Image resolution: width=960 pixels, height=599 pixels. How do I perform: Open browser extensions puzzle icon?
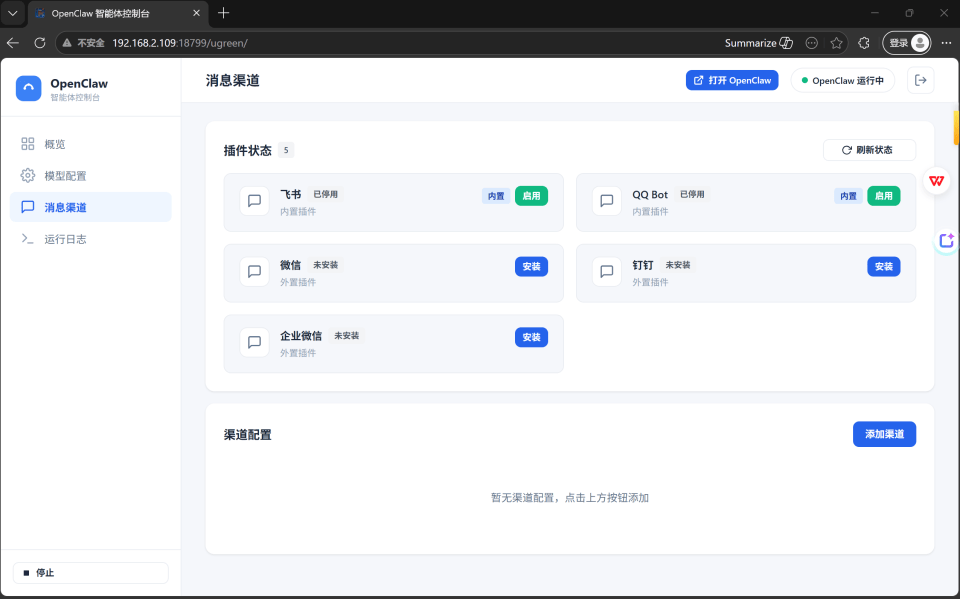pyautogui.click(x=864, y=43)
